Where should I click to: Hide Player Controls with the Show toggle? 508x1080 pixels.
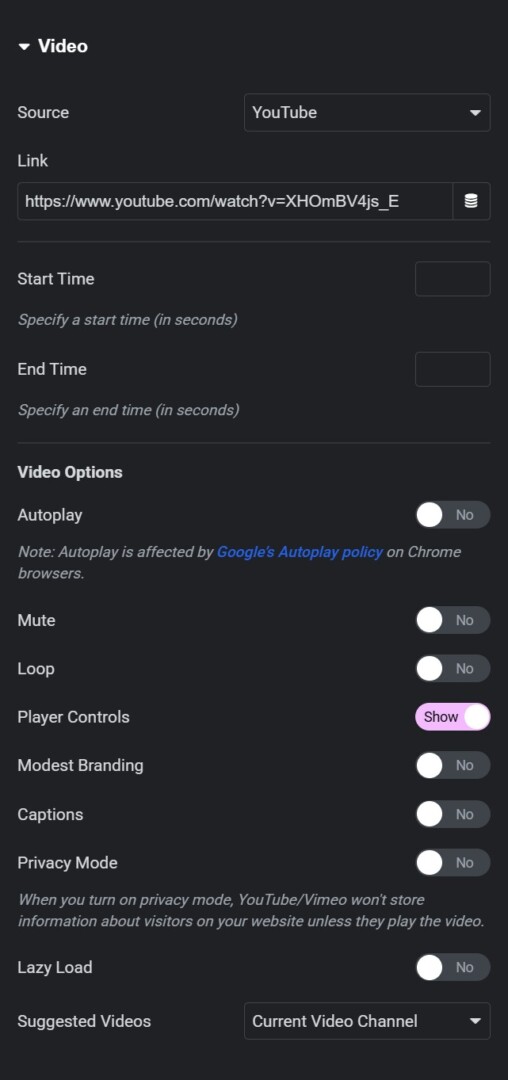pos(452,717)
